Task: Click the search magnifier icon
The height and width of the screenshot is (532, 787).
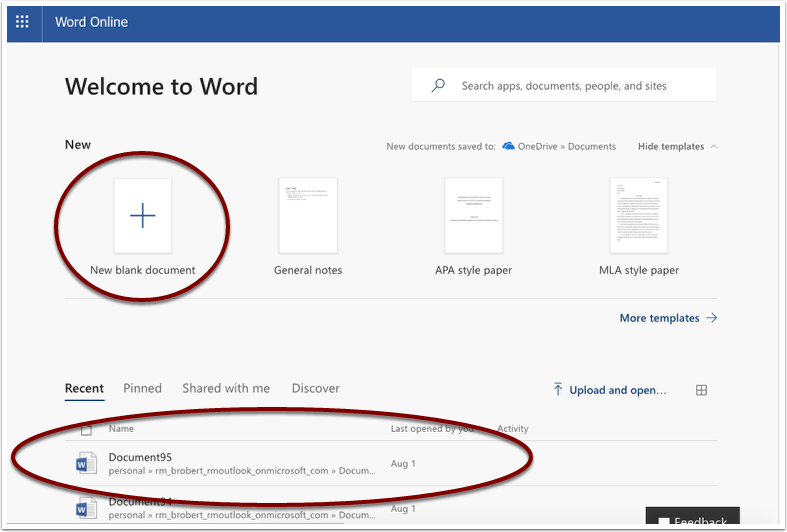Action: pos(438,85)
